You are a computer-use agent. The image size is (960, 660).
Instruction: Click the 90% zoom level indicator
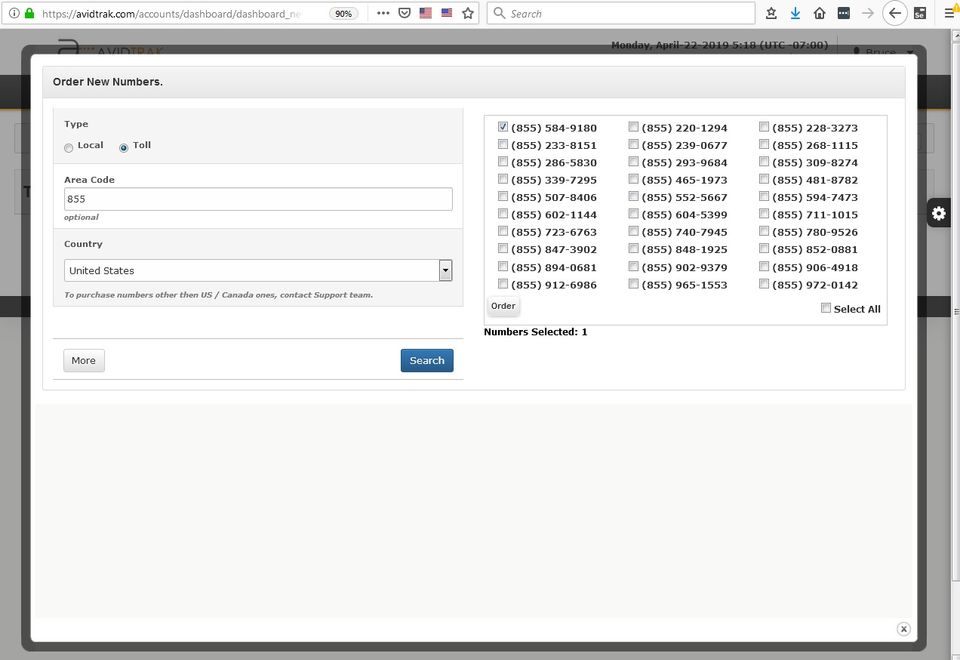click(343, 13)
